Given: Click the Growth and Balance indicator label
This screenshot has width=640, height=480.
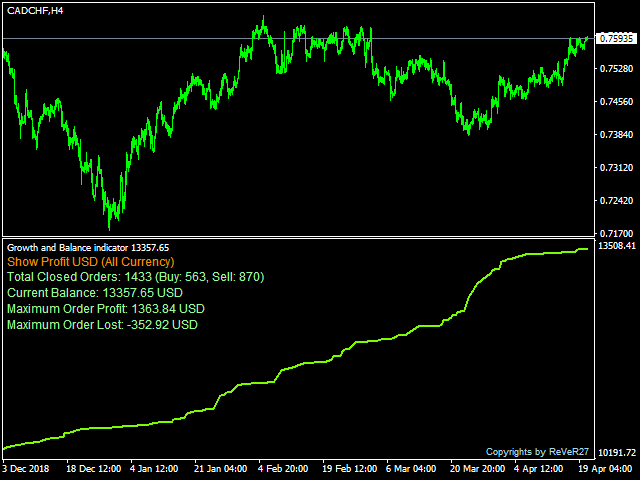Looking at the screenshot, I should [88, 248].
